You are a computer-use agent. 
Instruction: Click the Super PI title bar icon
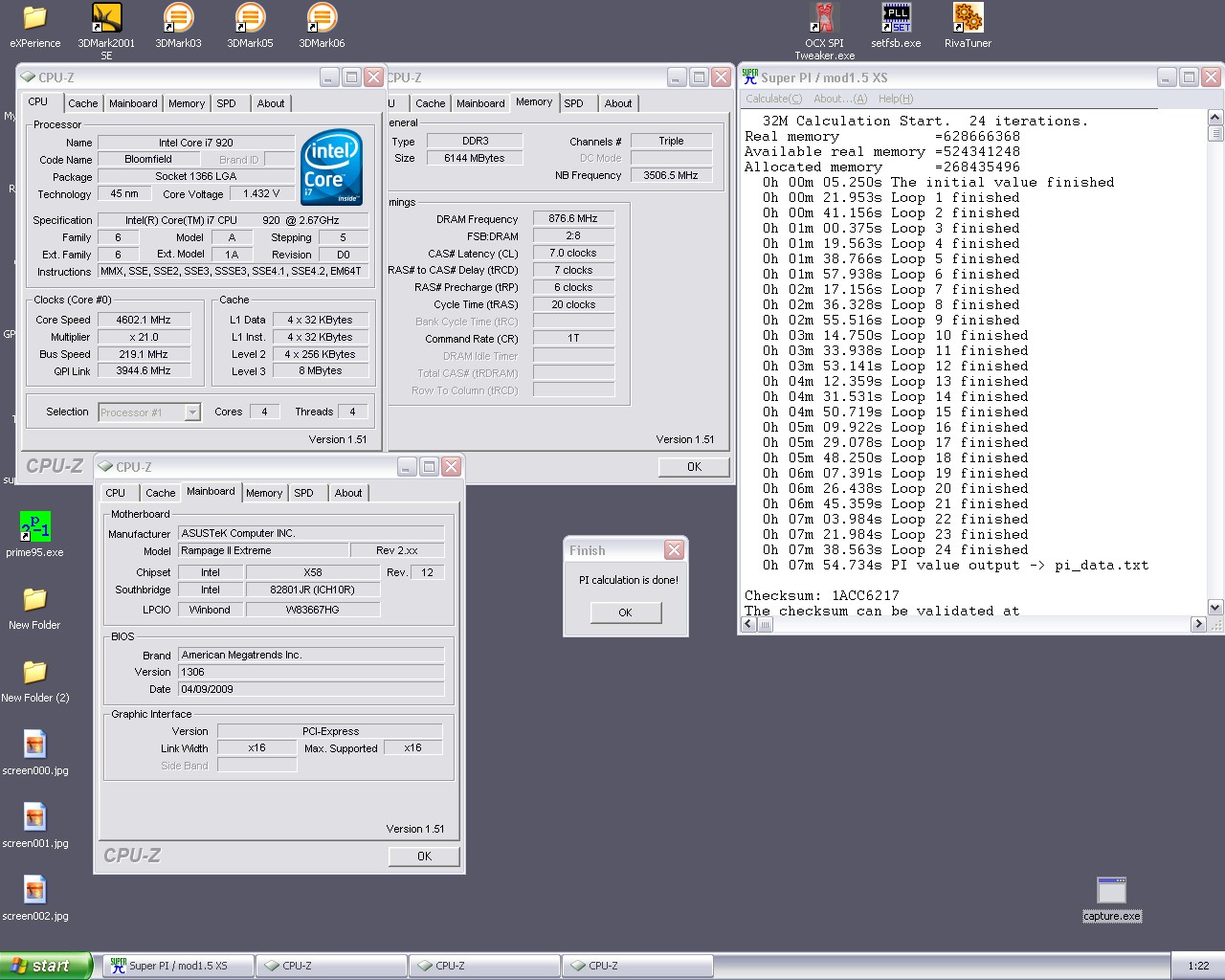click(750, 78)
